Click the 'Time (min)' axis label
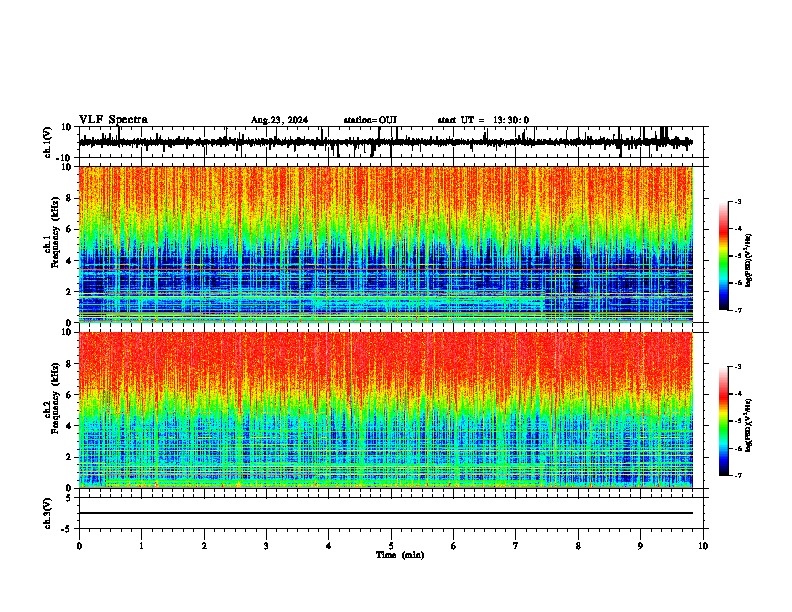The height and width of the screenshot is (612, 792). pos(400,555)
